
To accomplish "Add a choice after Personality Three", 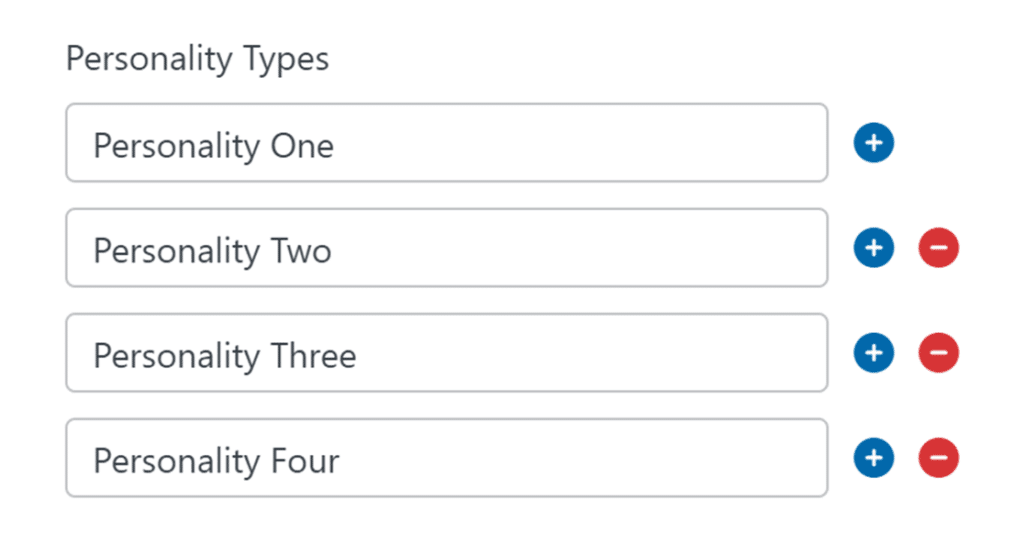I will click(873, 353).
